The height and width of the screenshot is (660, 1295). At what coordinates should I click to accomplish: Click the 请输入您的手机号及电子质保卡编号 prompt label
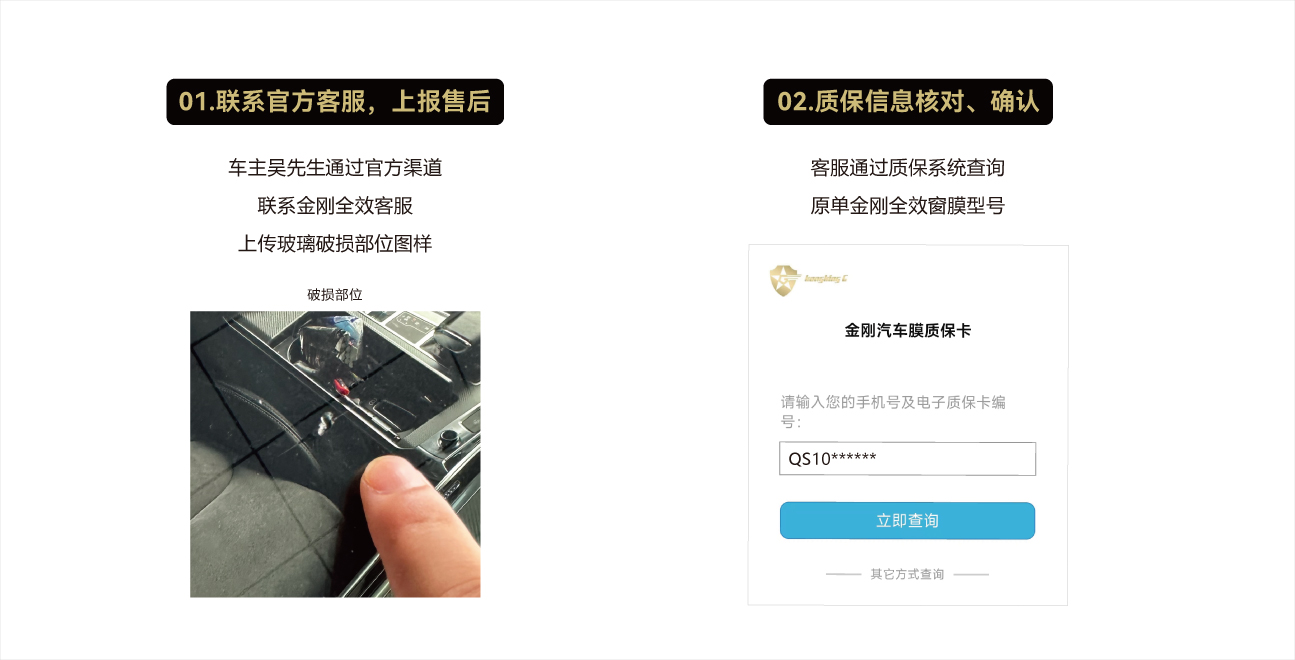[x=893, y=412]
